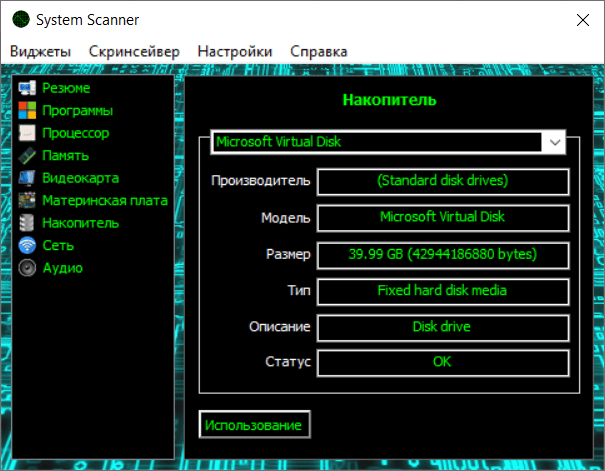Click the Описание label
605x471 pixels.
[x=280, y=327]
